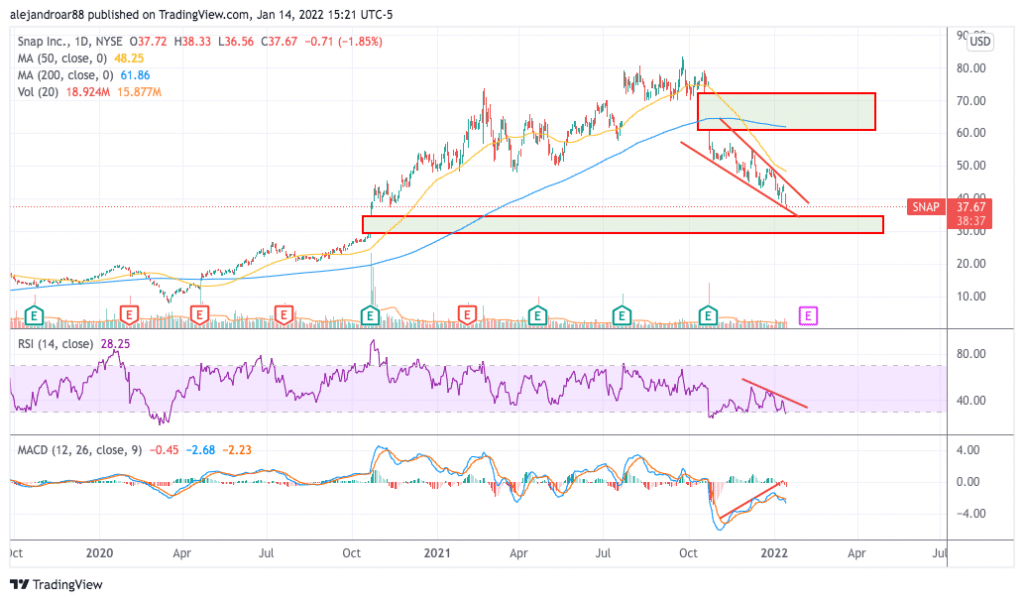Click the close value C37.67

click(279, 41)
